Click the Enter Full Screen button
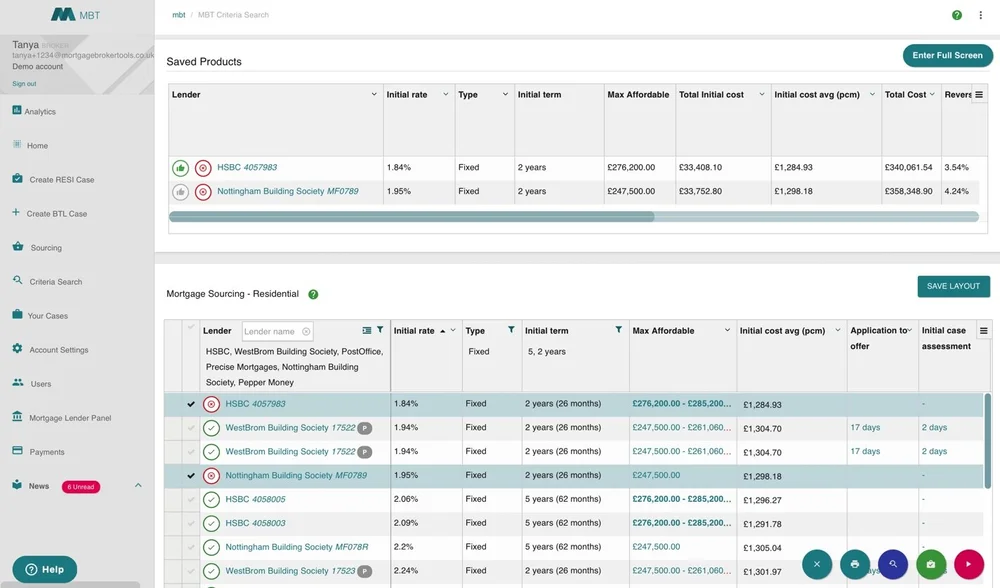The width and height of the screenshot is (1000, 588). click(947, 55)
